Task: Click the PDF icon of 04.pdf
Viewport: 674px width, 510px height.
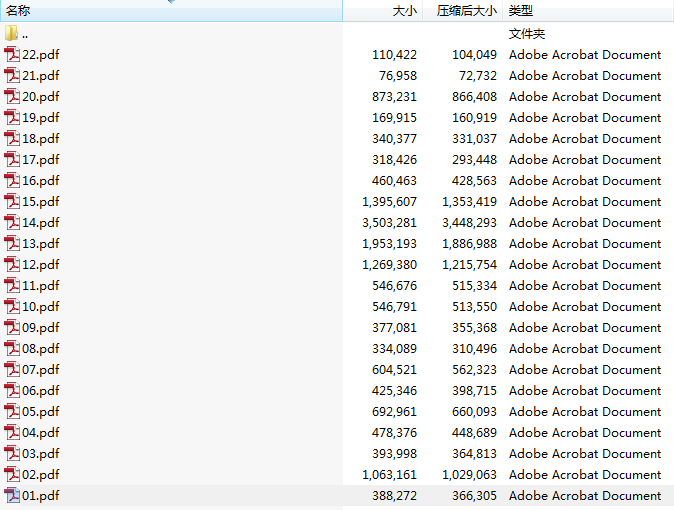Action: [x=12, y=433]
